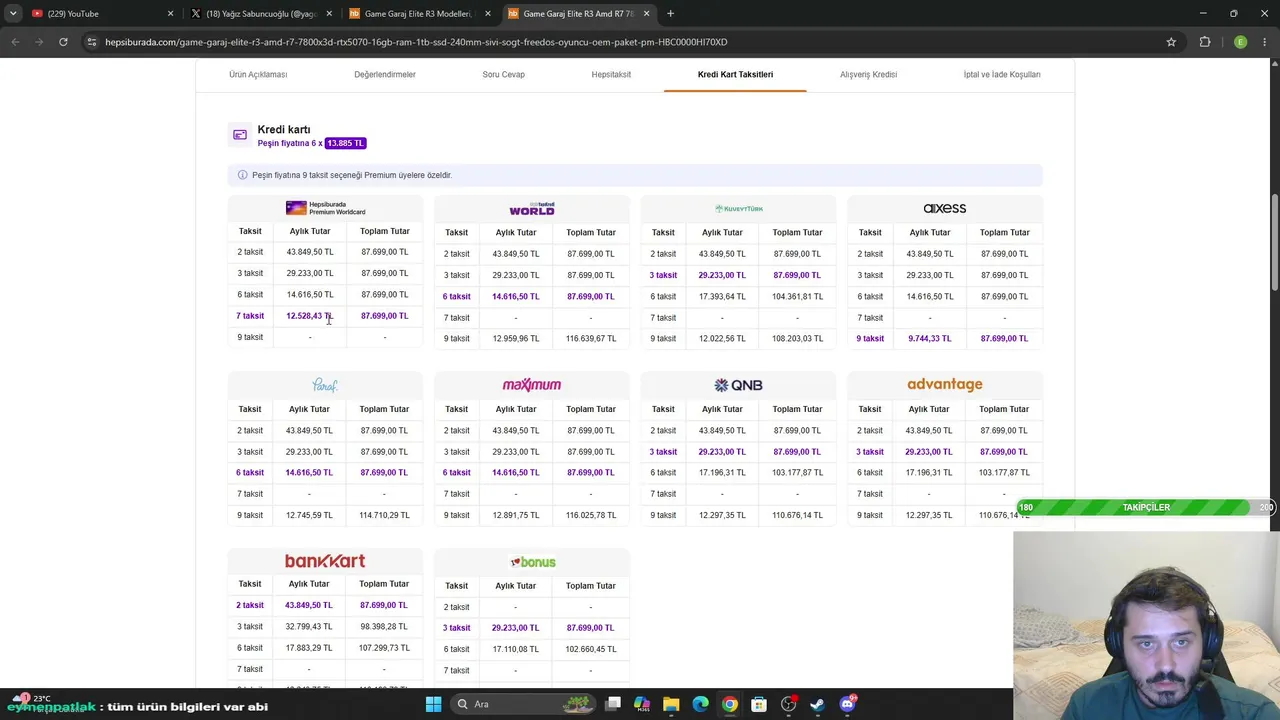This screenshot has width=1280, height=720.
Task: Click the Bonus card logo
Action: [x=532, y=562]
